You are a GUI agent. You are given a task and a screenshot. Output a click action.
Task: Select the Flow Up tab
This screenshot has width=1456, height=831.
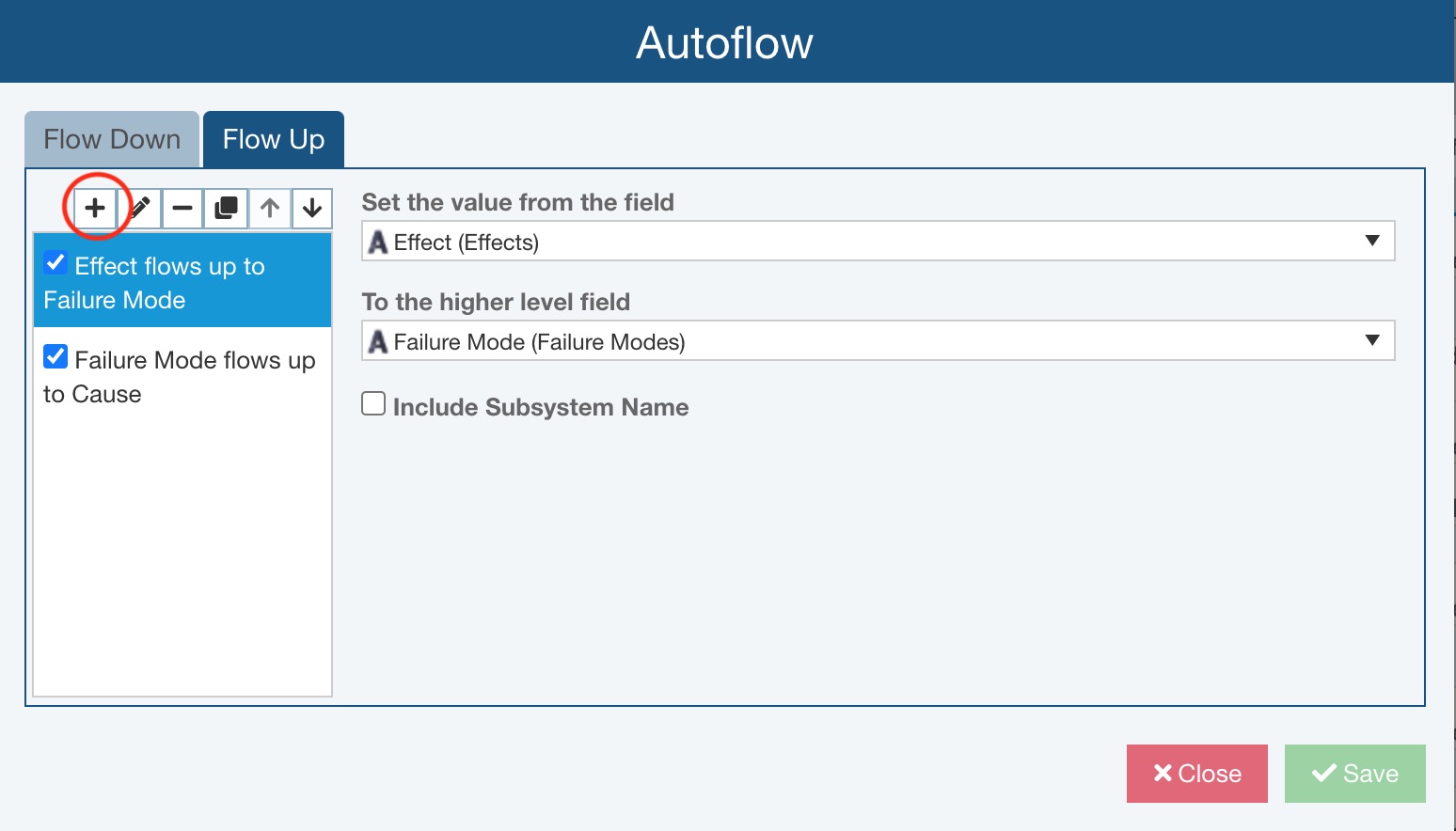(x=274, y=139)
